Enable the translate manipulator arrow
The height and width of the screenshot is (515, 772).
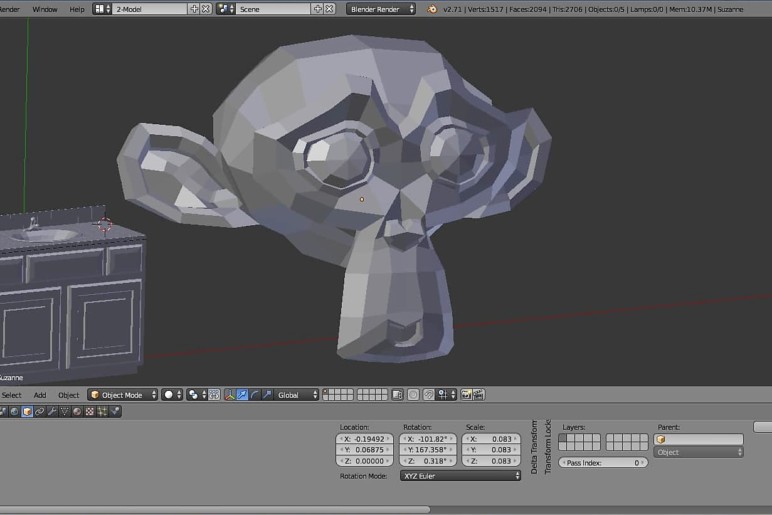[242, 394]
